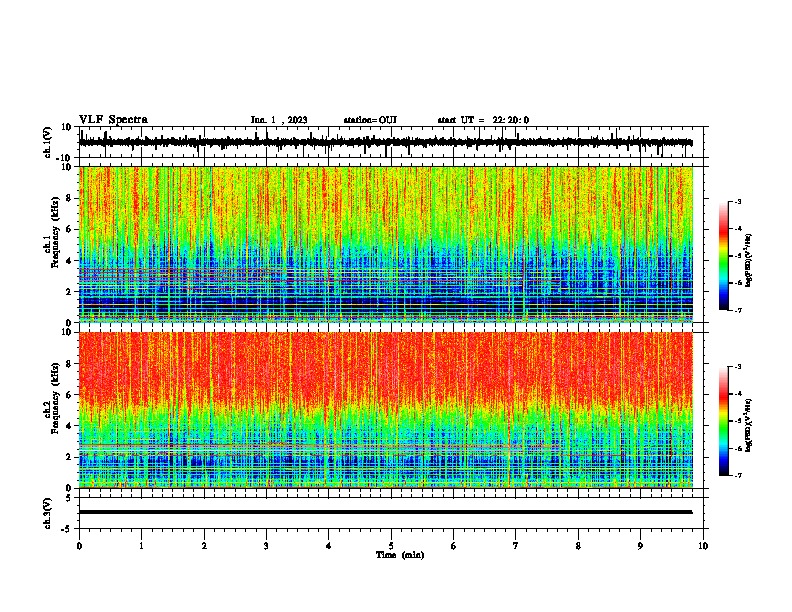
Task: Select the "Jan. 1 , 2023" date text
Action: point(279,120)
